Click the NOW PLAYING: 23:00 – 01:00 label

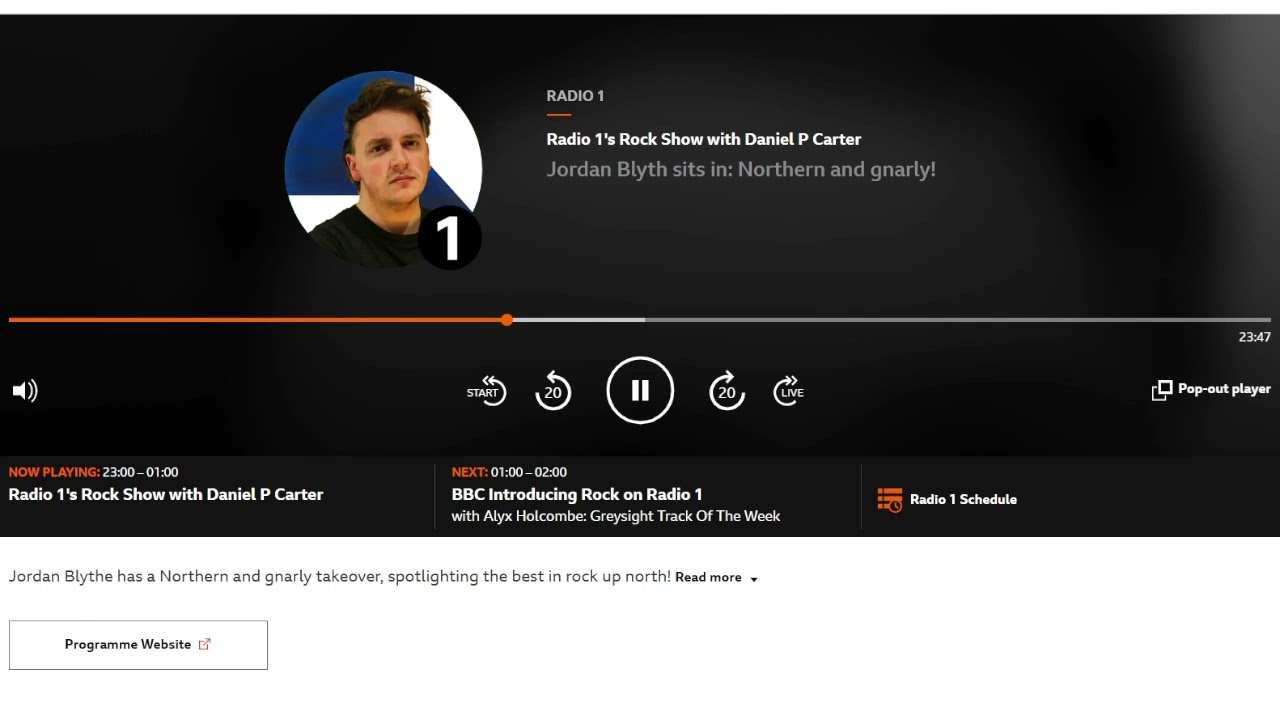[93, 472]
